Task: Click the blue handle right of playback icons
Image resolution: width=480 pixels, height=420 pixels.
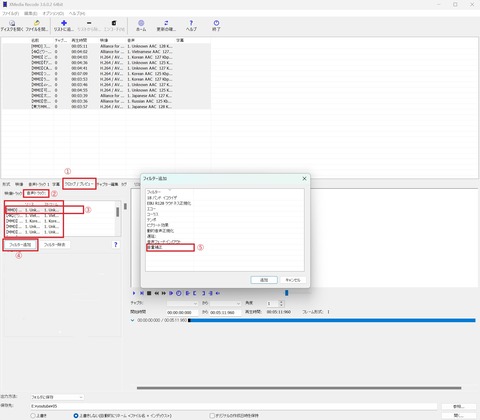Action: [286, 293]
